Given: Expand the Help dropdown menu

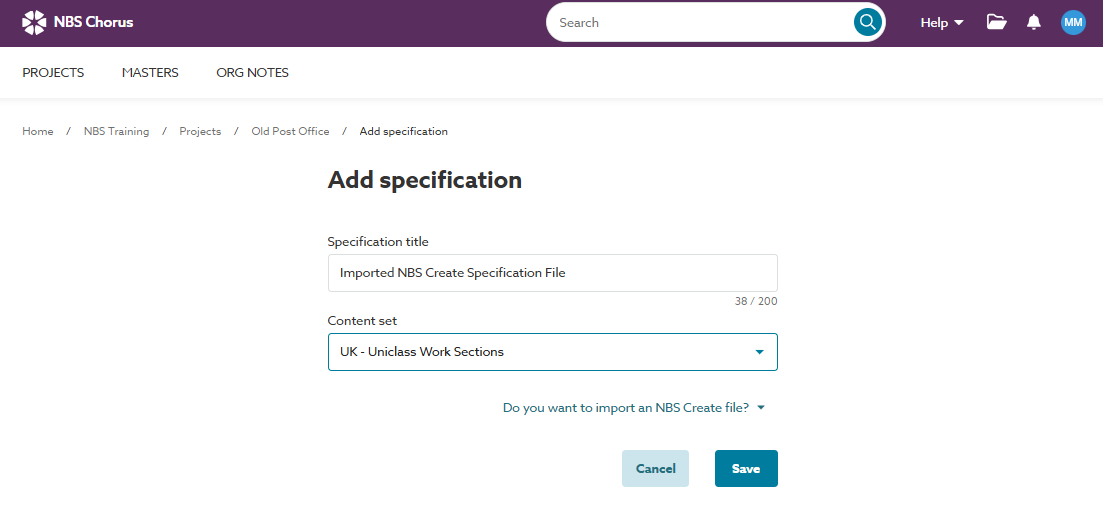Looking at the screenshot, I should click(942, 22).
